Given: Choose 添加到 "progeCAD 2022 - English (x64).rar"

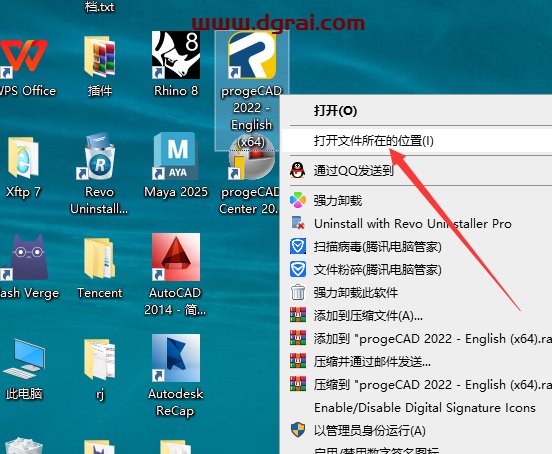Looking at the screenshot, I should (417, 338).
